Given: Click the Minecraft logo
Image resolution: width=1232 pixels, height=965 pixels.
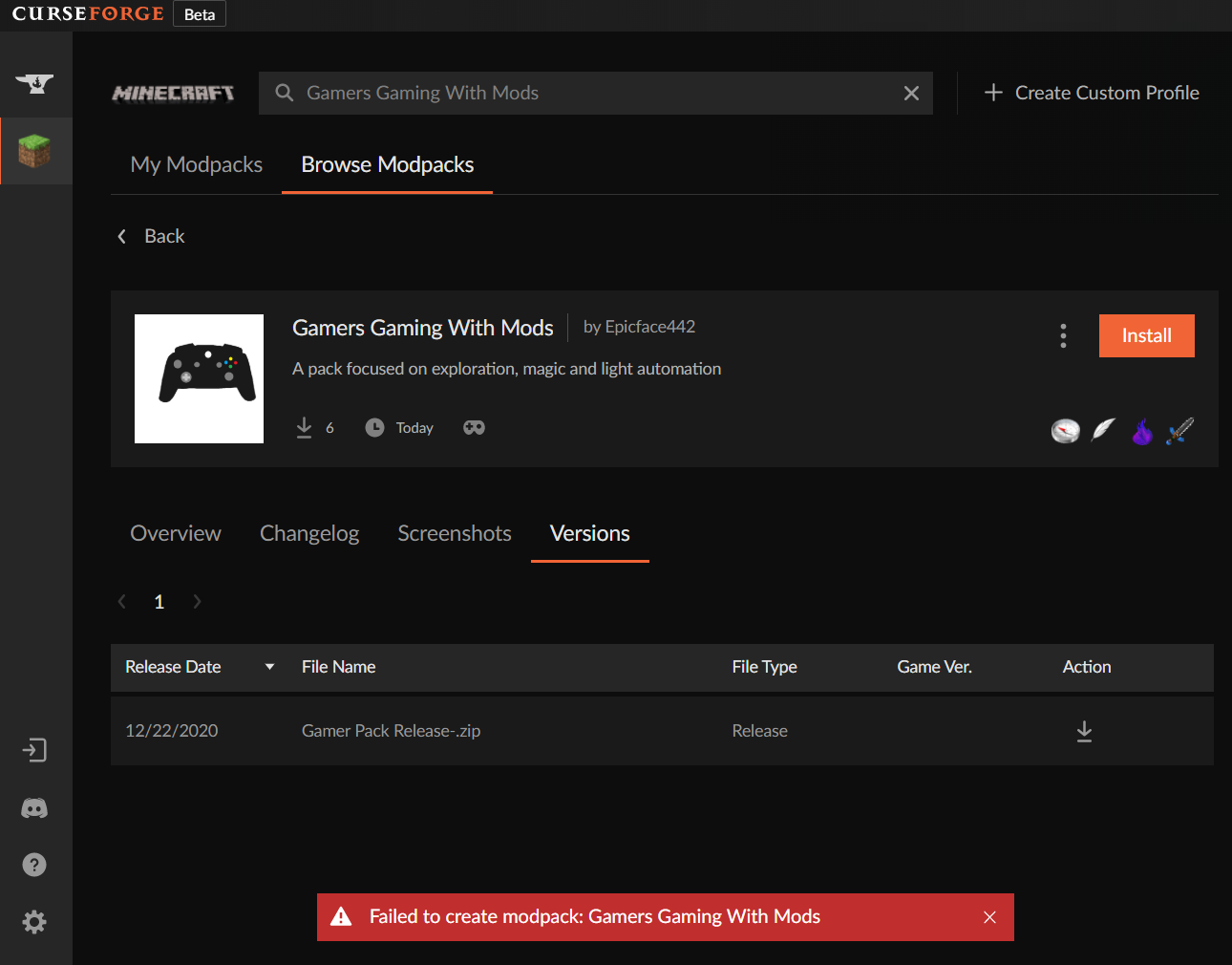Looking at the screenshot, I should click(173, 94).
